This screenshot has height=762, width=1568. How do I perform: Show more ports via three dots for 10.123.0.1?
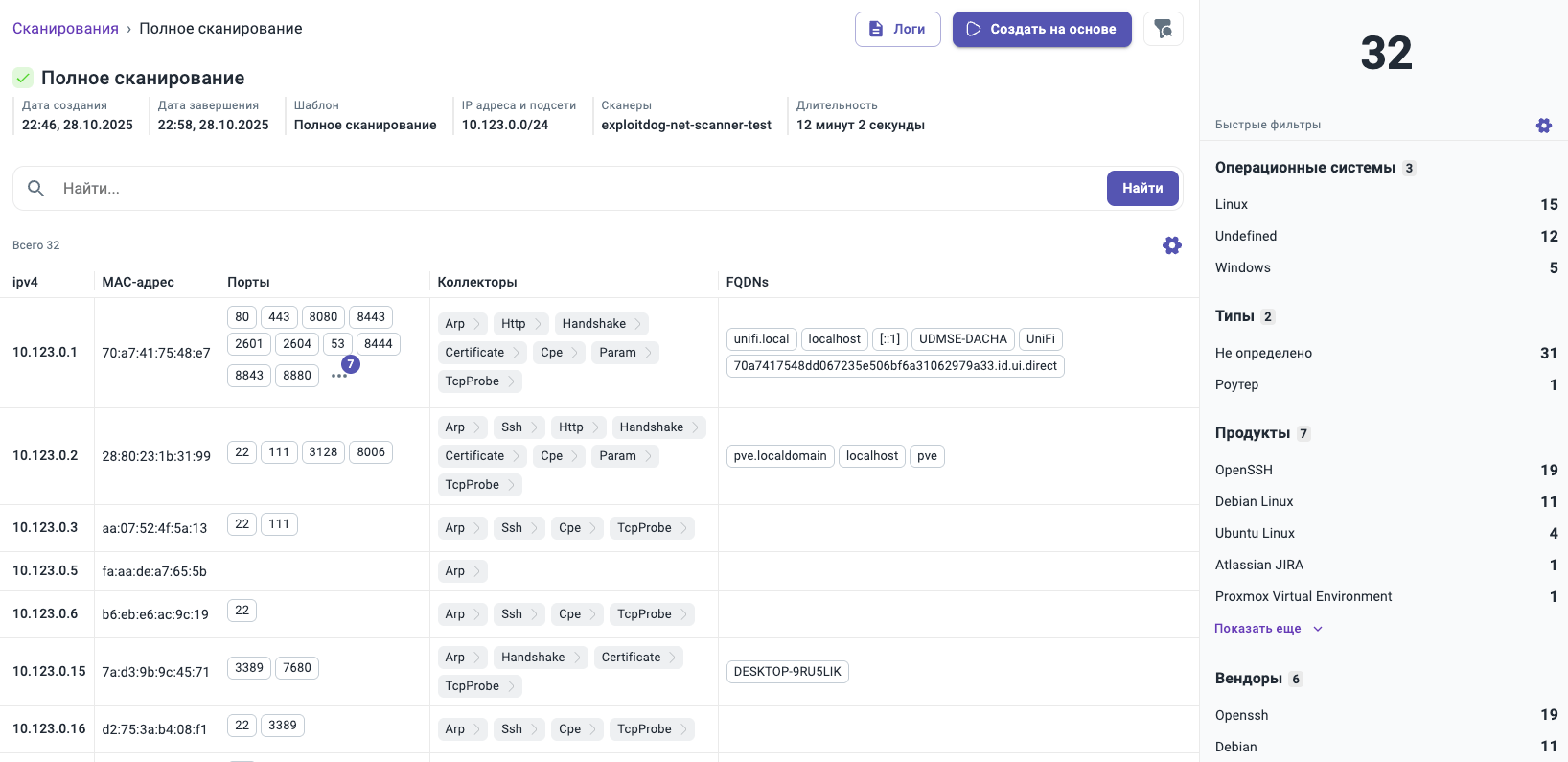tap(339, 376)
